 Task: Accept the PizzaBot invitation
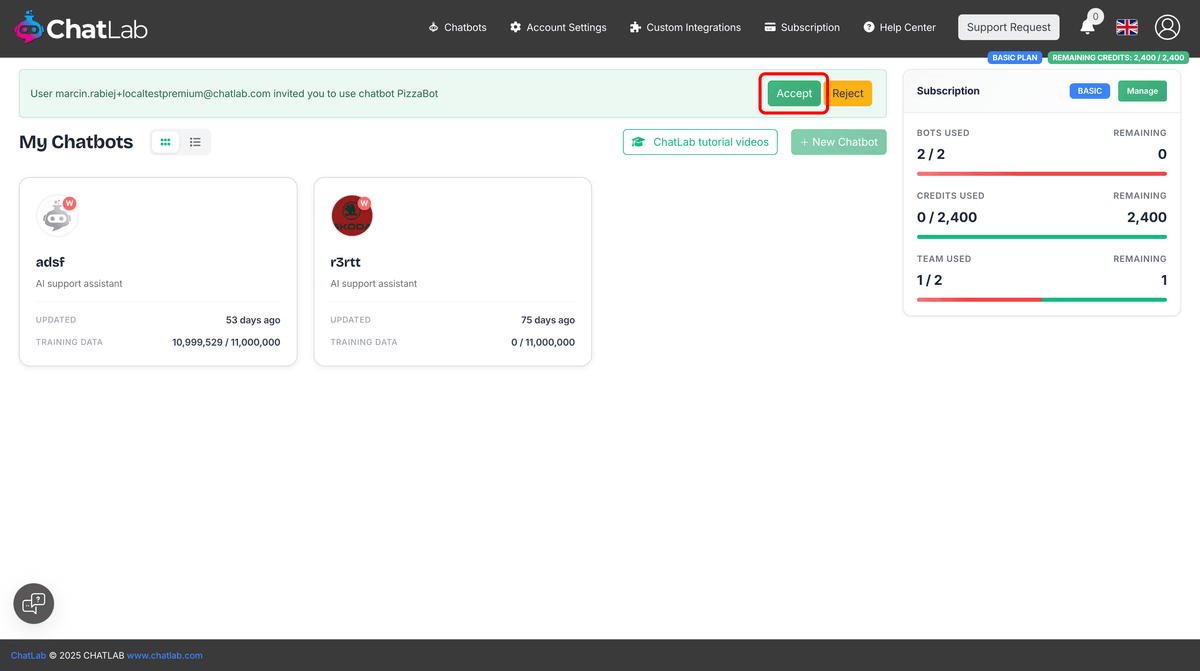(x=792, y=93)
